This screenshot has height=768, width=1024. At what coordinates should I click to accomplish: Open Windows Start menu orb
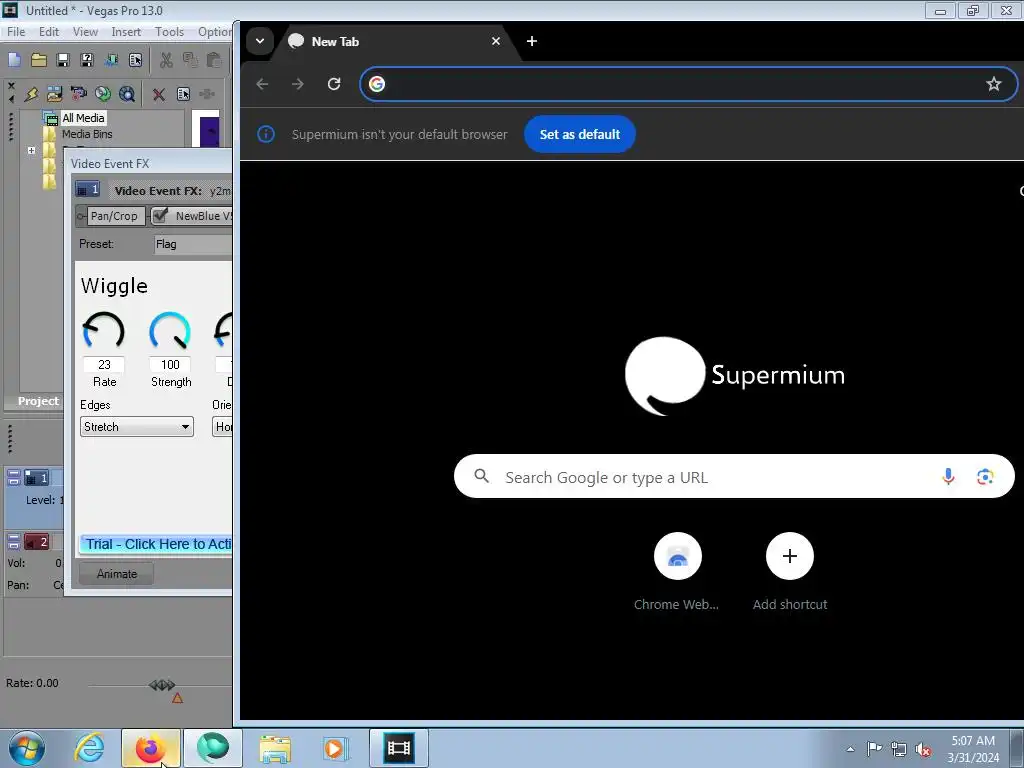coord(27,748)
